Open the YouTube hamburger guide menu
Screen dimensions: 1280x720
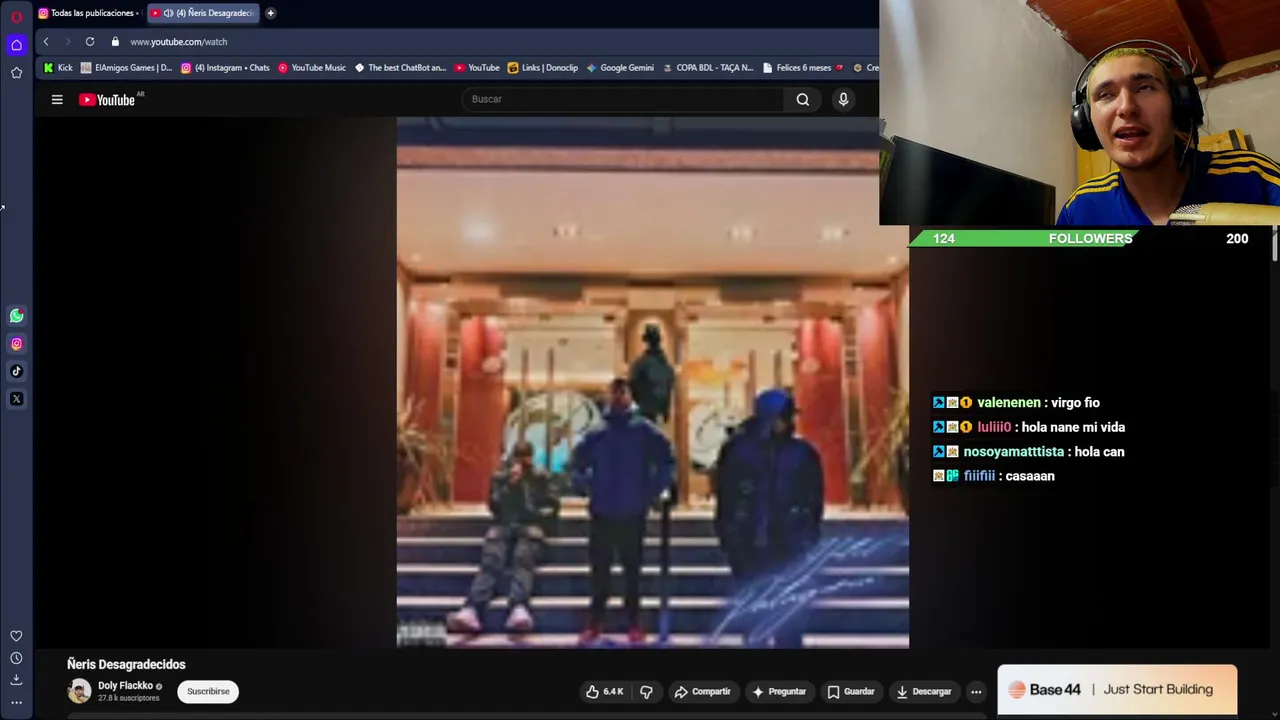coord(57,100)
